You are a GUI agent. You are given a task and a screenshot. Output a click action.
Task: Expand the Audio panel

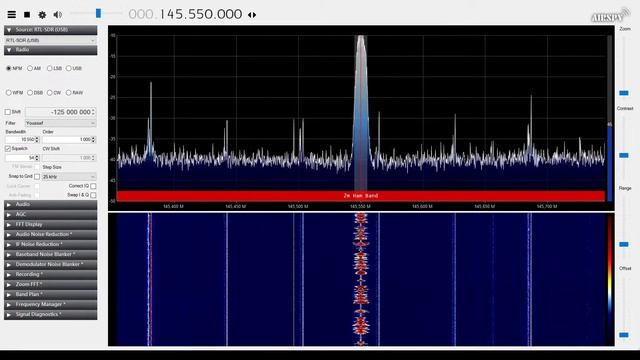[51, 204]
